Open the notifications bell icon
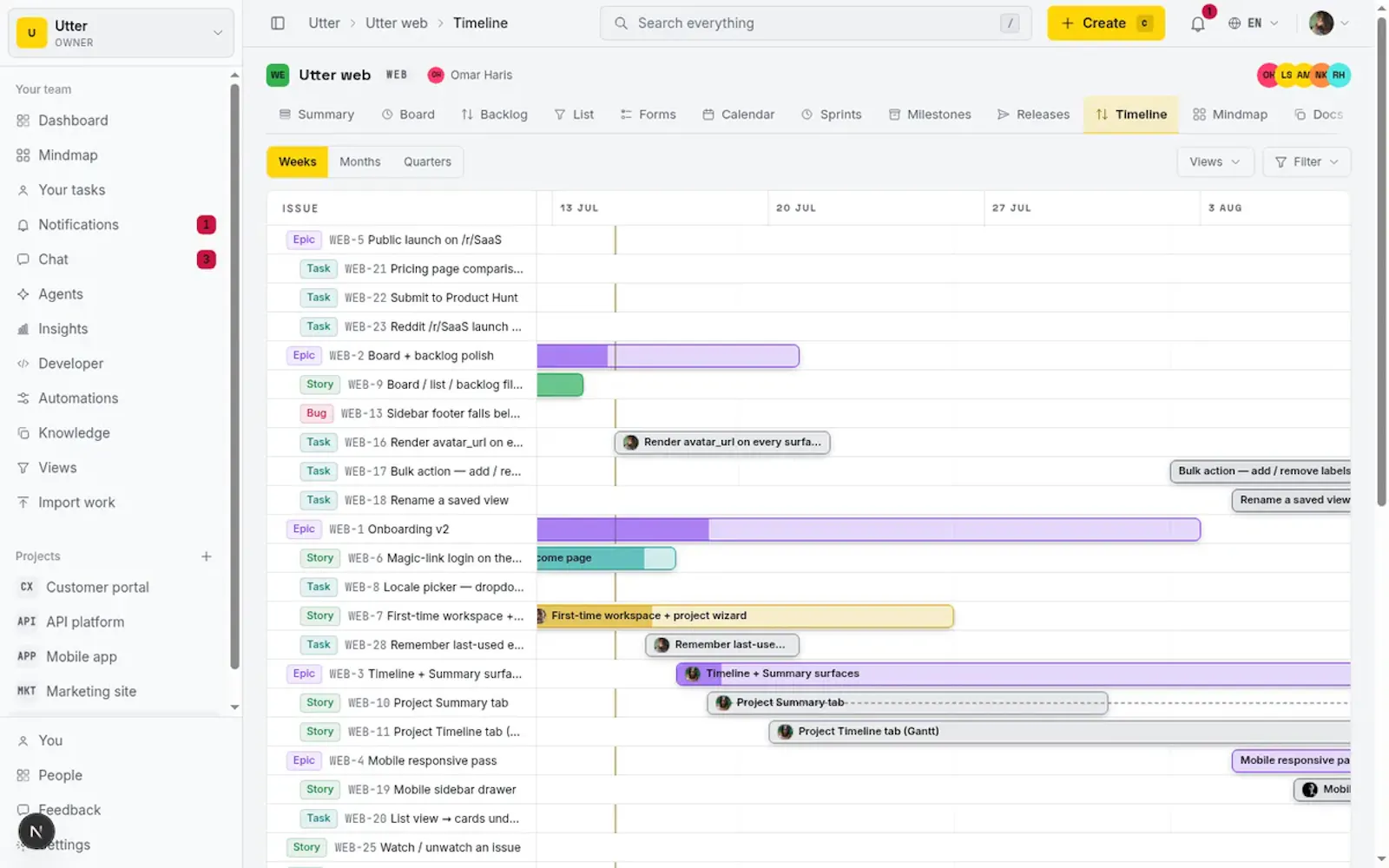Viewport: 1389px width, 868px height. pos(1198,23)
